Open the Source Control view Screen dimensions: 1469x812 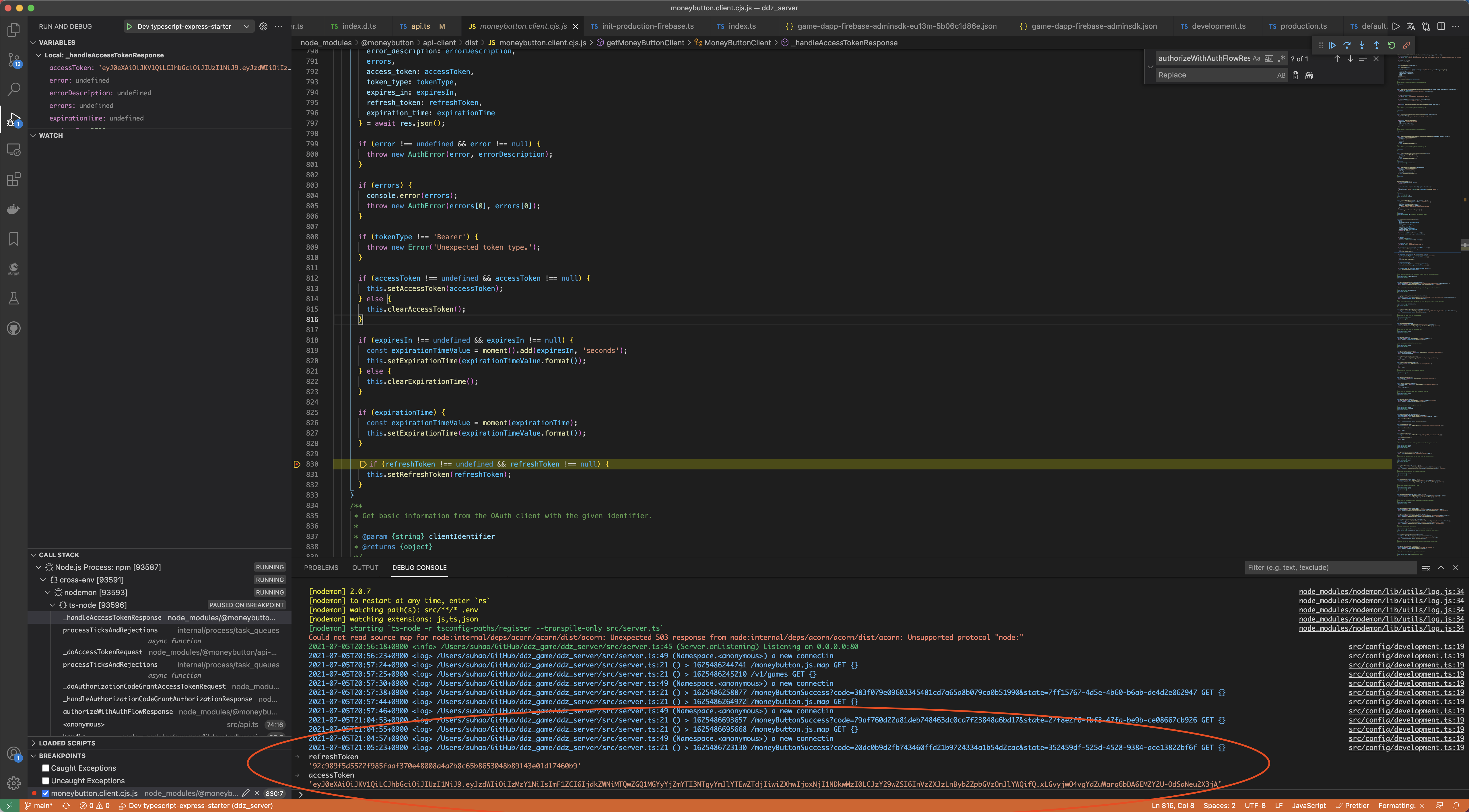click(14, 59)
